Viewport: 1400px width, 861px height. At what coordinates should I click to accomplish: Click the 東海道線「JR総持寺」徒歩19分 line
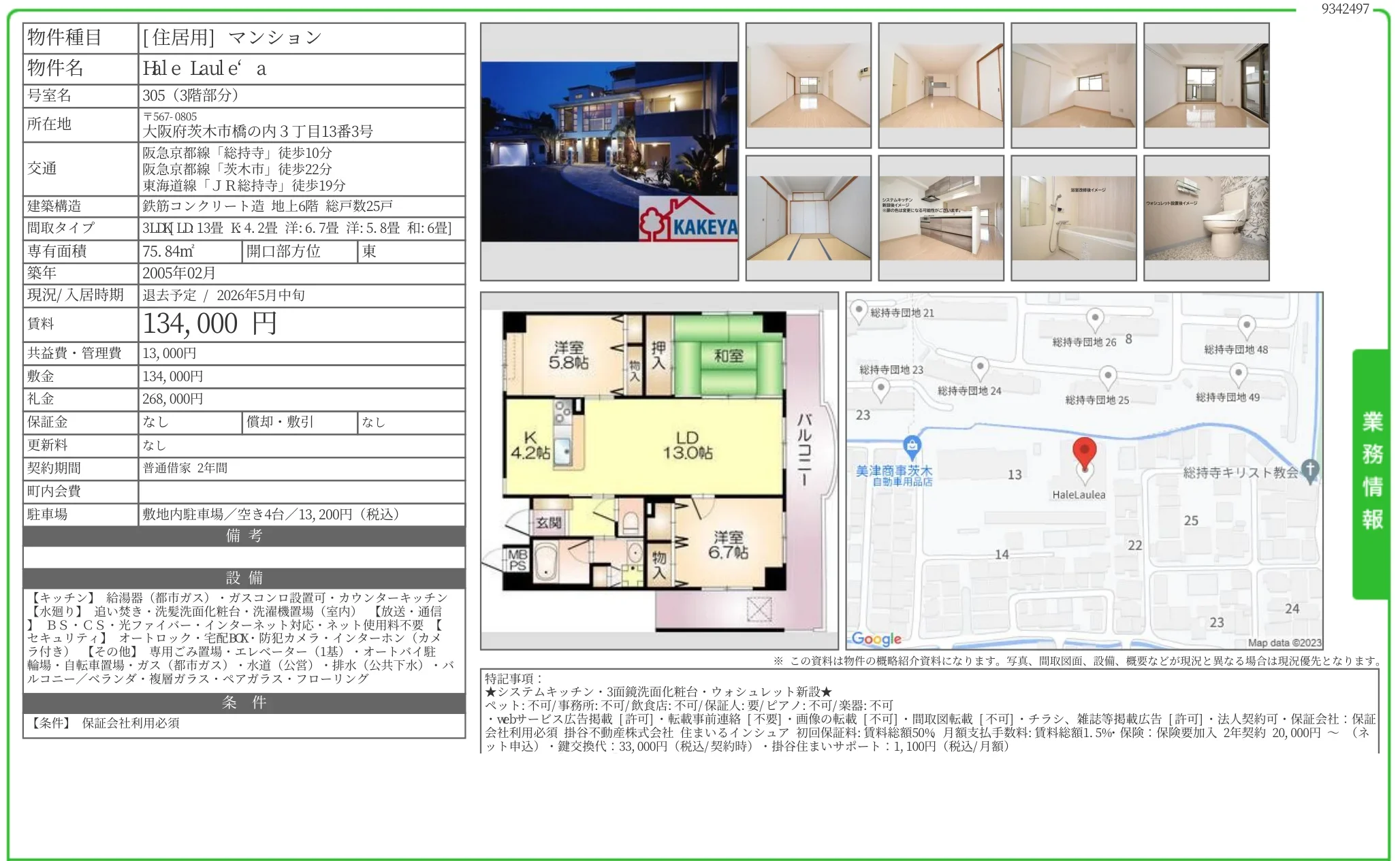(244, 185)
